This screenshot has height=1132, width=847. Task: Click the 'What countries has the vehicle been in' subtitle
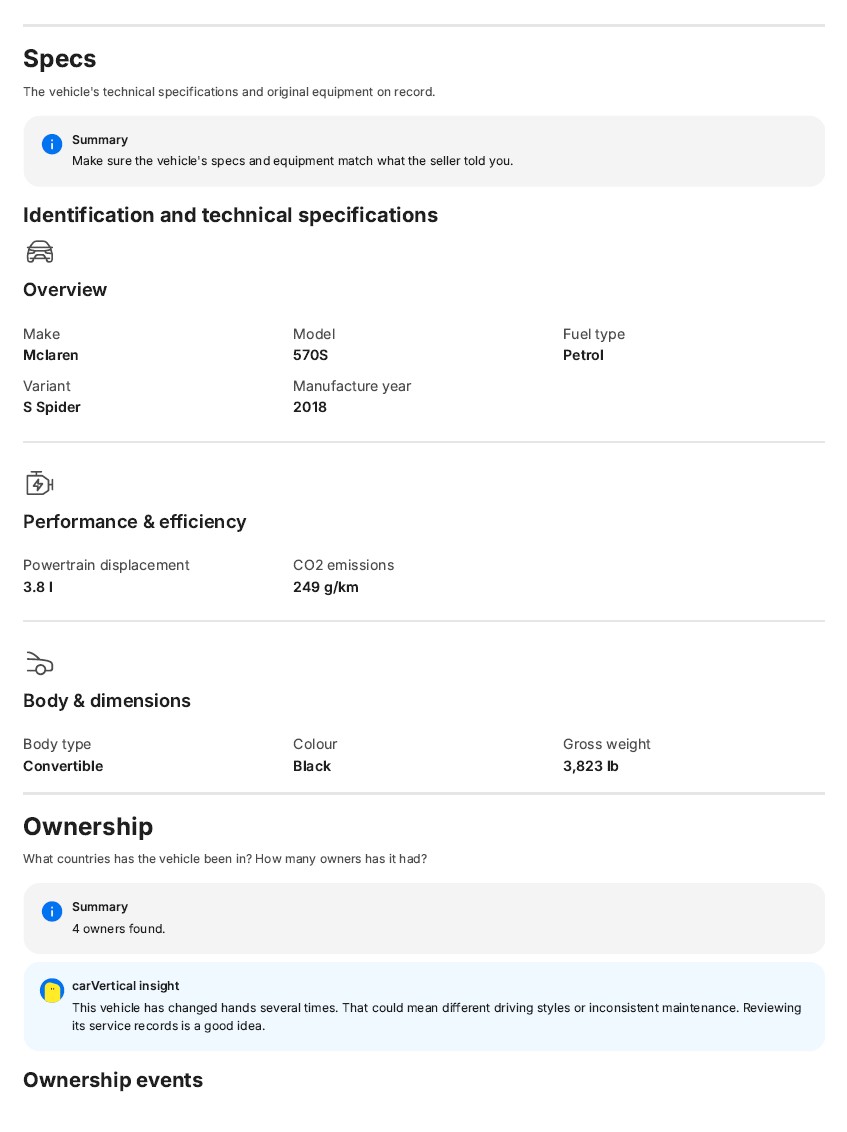[225, 859]
